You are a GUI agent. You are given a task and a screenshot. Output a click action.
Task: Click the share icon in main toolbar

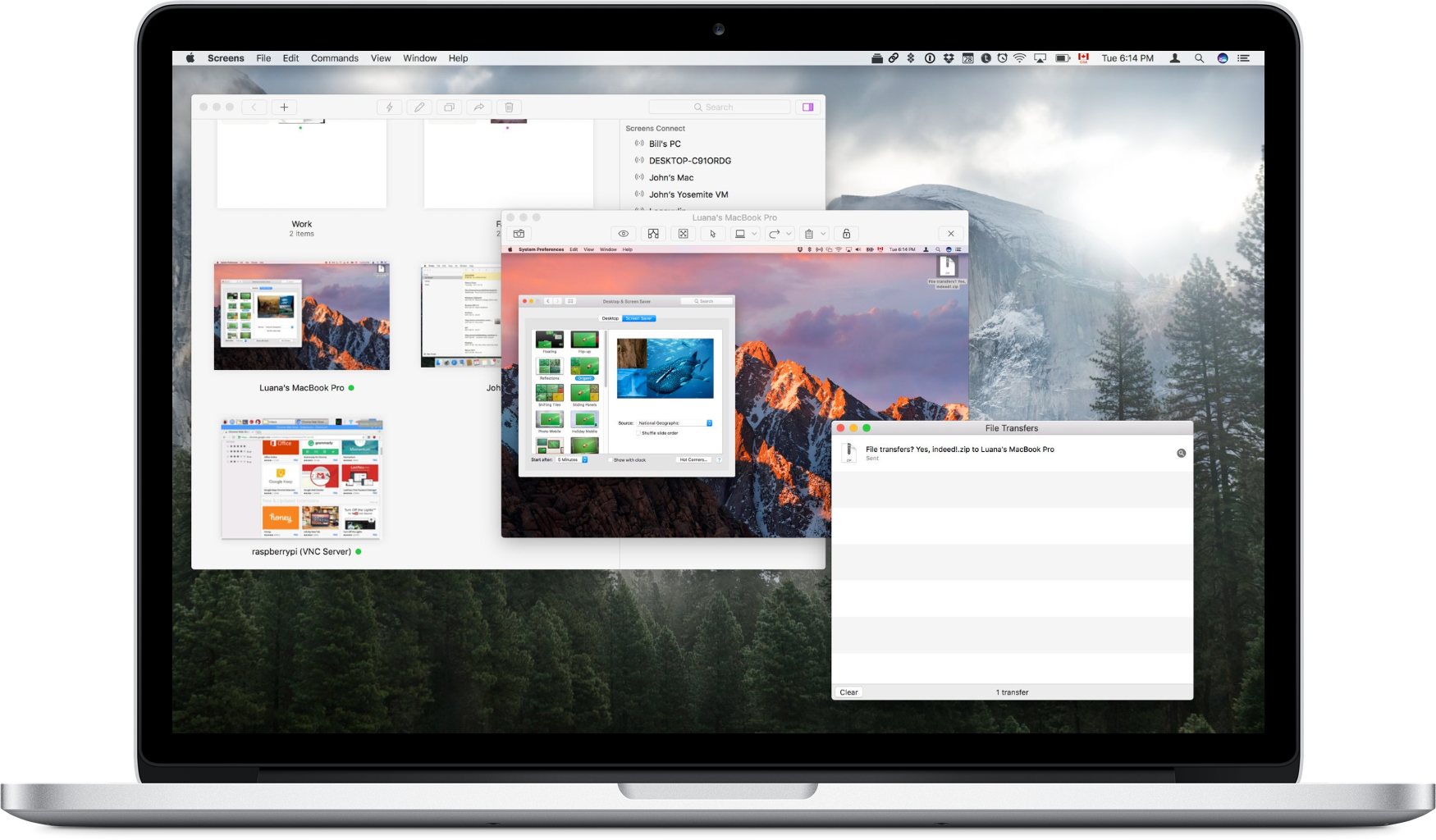click(478, 107)
